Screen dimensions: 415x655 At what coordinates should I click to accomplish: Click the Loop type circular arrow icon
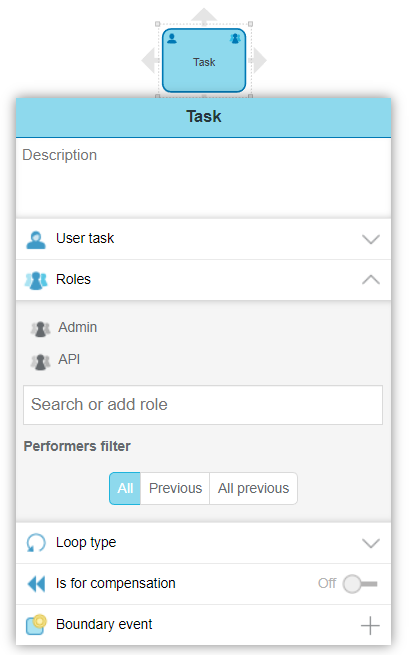tap(36, 543)
